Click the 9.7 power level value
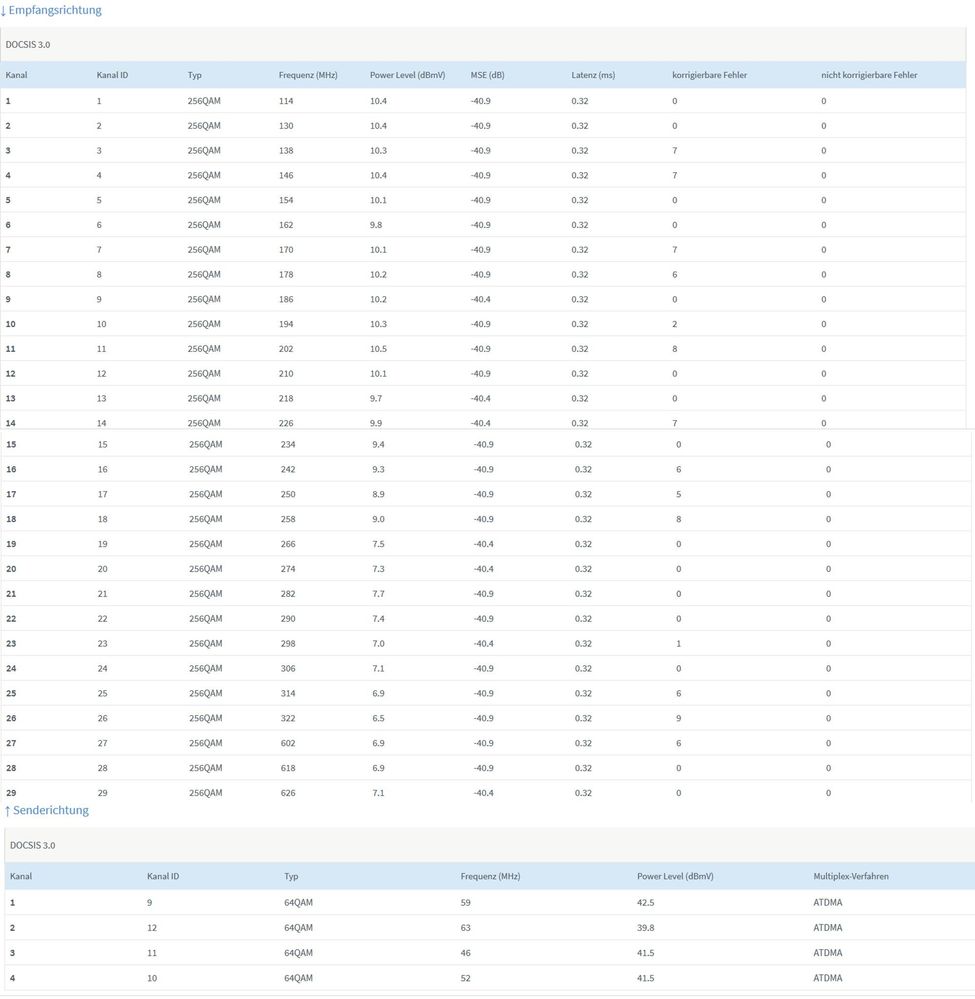This screenshot has height=999, width=975. [x=376, y=399]
